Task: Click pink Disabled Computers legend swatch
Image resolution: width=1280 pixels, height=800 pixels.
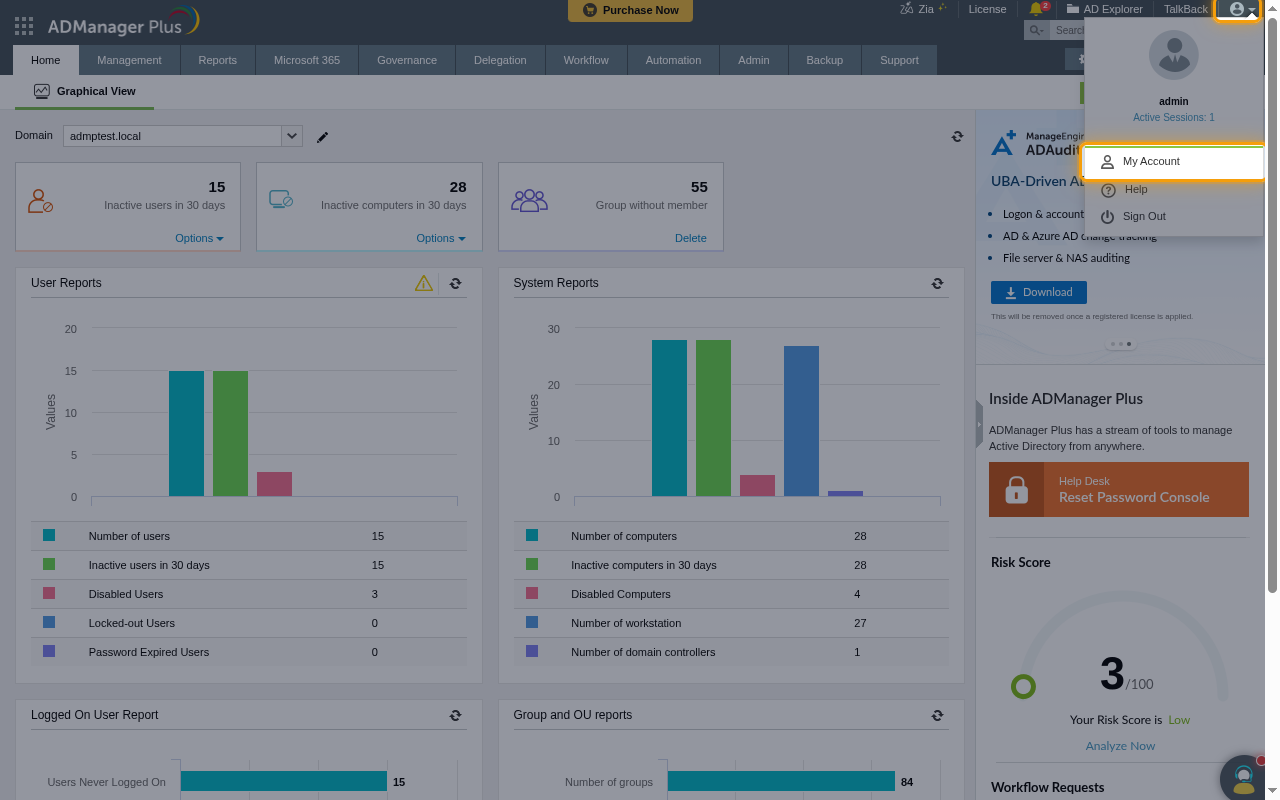Action: [x=532, y=593]
